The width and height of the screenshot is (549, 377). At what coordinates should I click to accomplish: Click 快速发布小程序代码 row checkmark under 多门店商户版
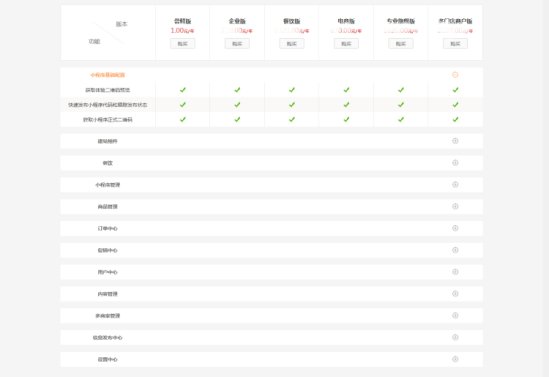point(455,105)
